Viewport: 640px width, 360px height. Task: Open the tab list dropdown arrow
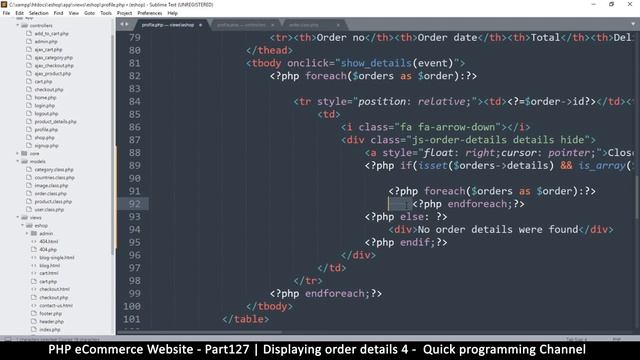tap(633, 24)
